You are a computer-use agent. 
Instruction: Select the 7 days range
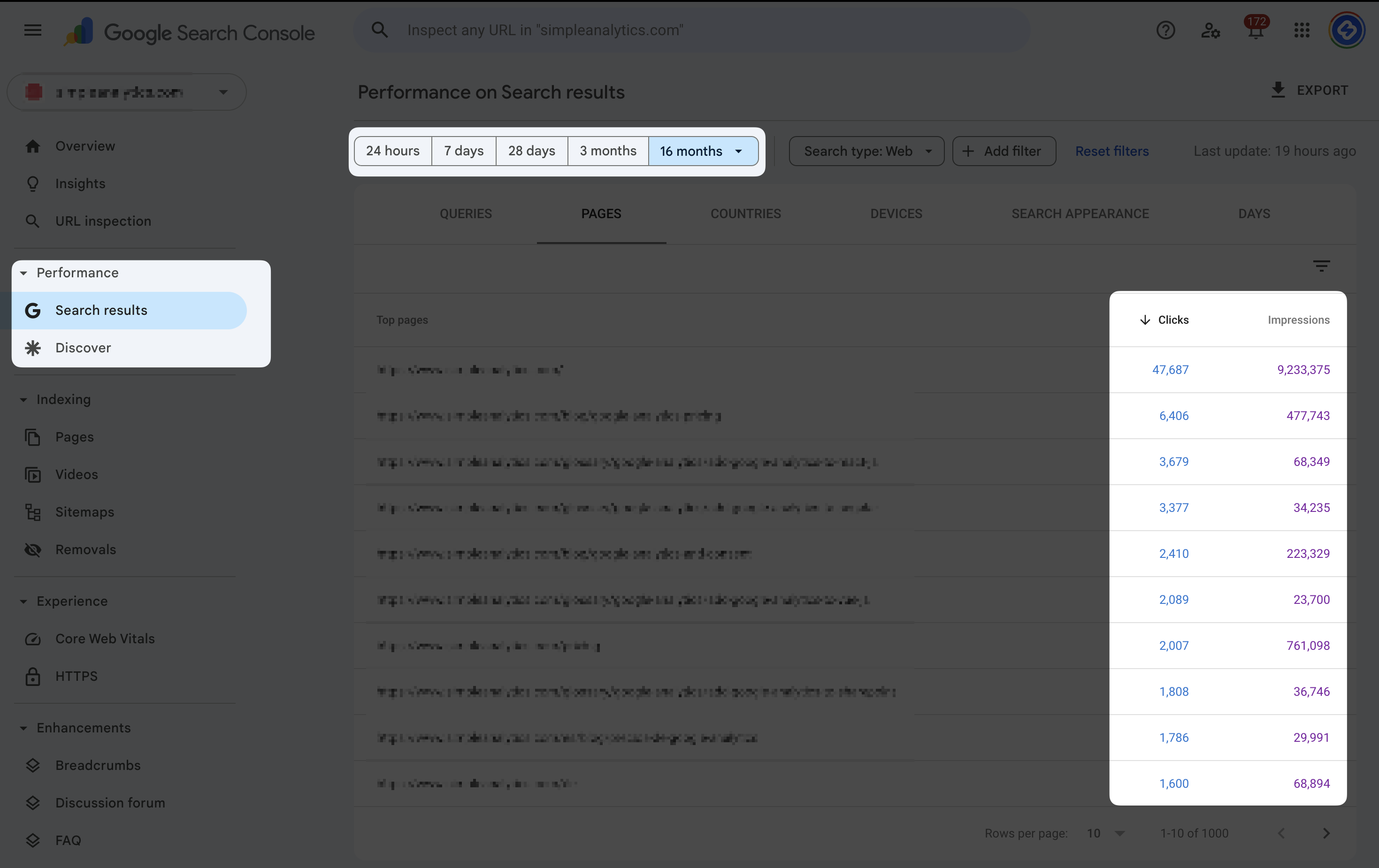click(x=463, y=151)
